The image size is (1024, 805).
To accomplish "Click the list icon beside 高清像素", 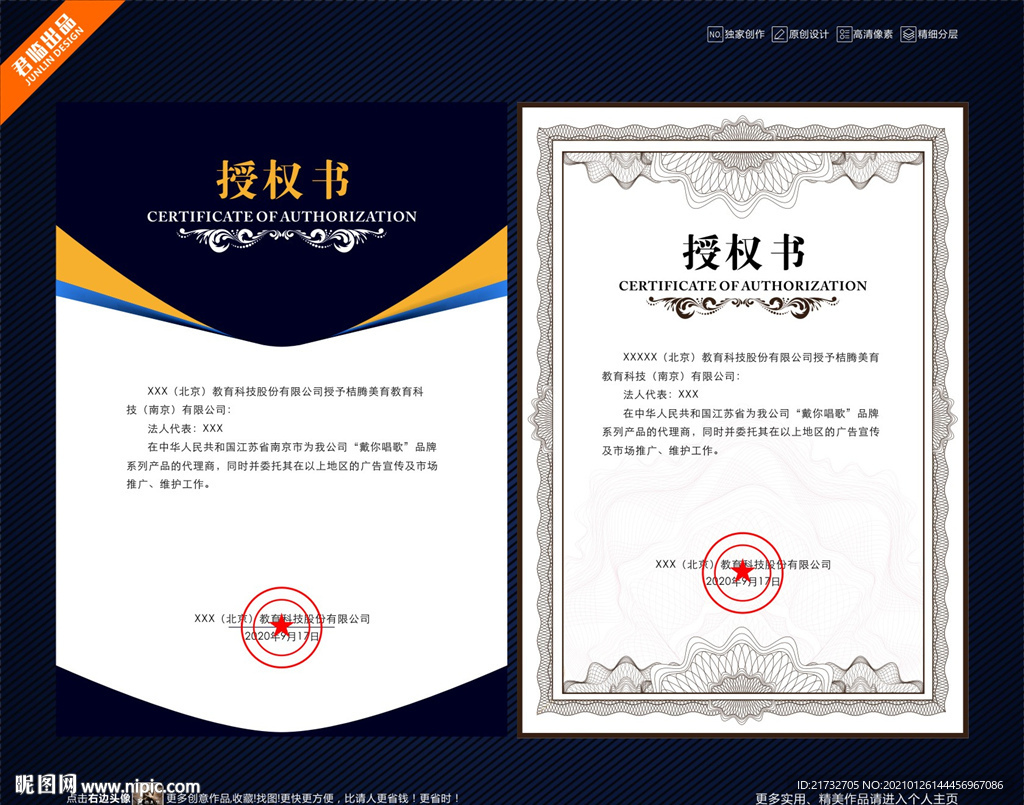I will coord(844,35).
